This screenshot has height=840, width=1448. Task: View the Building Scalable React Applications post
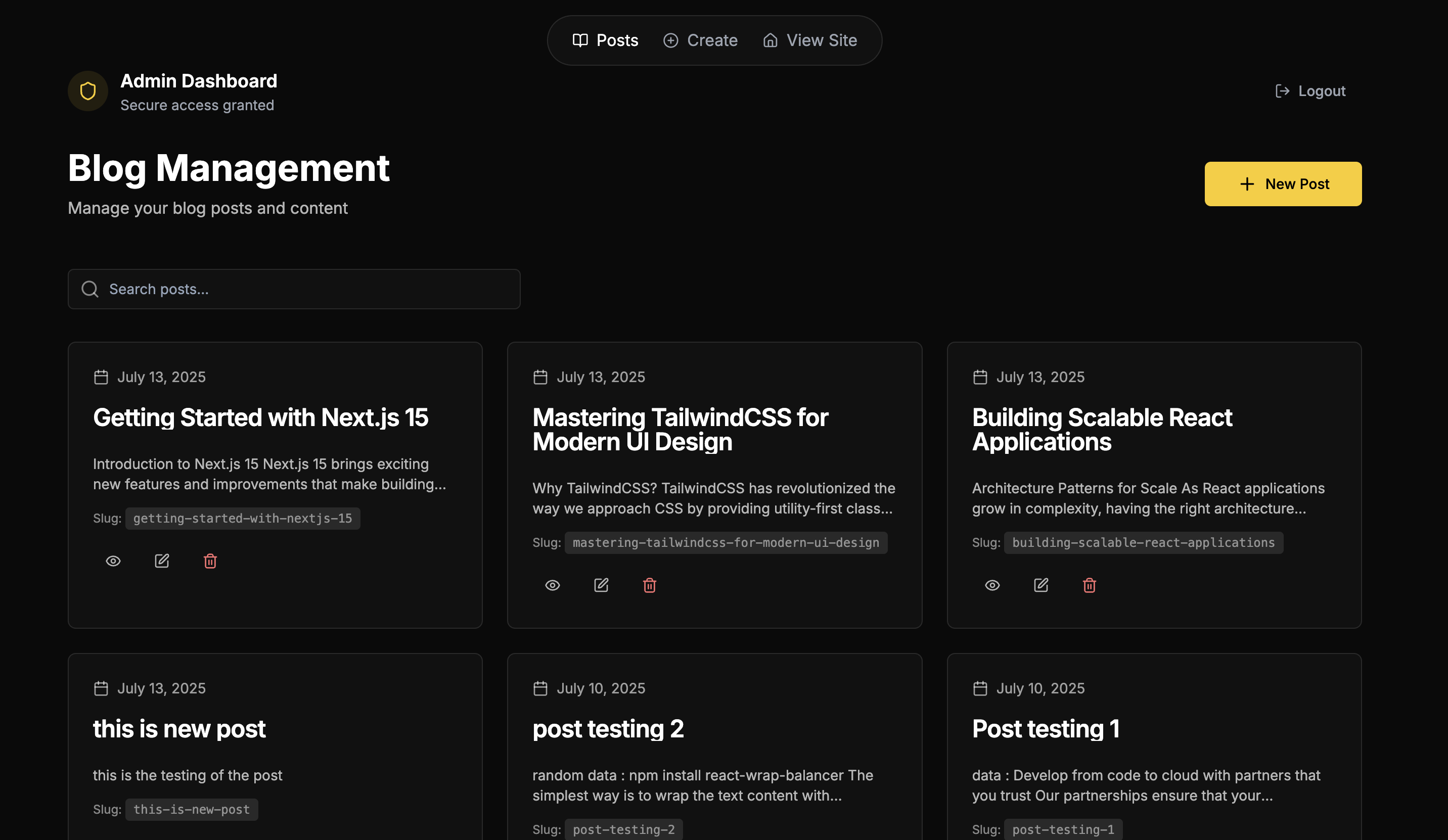(992, 585)
